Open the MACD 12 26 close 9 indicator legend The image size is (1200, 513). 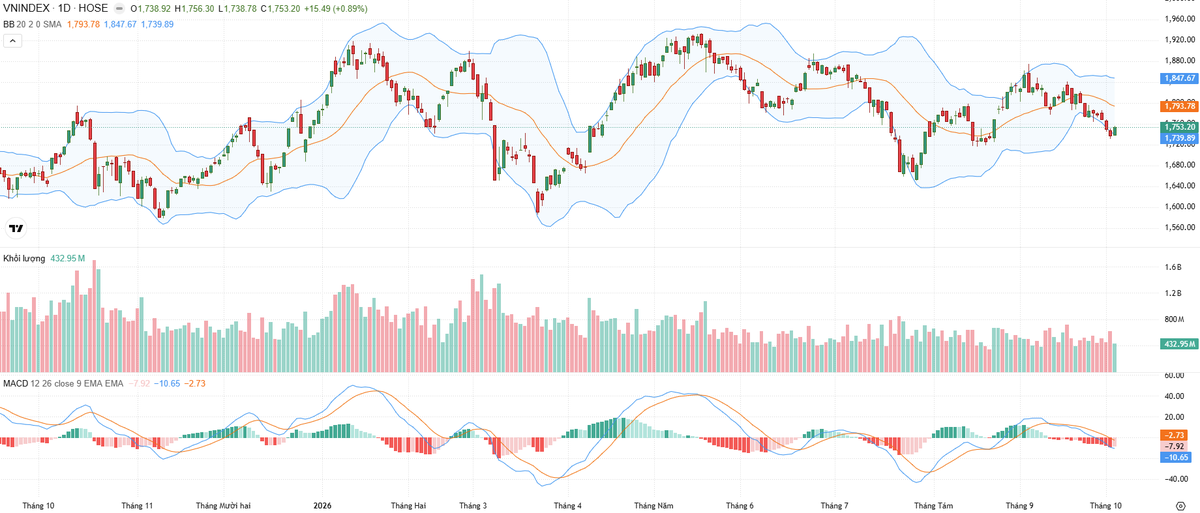pyautogui.click(x=62, y=383)
